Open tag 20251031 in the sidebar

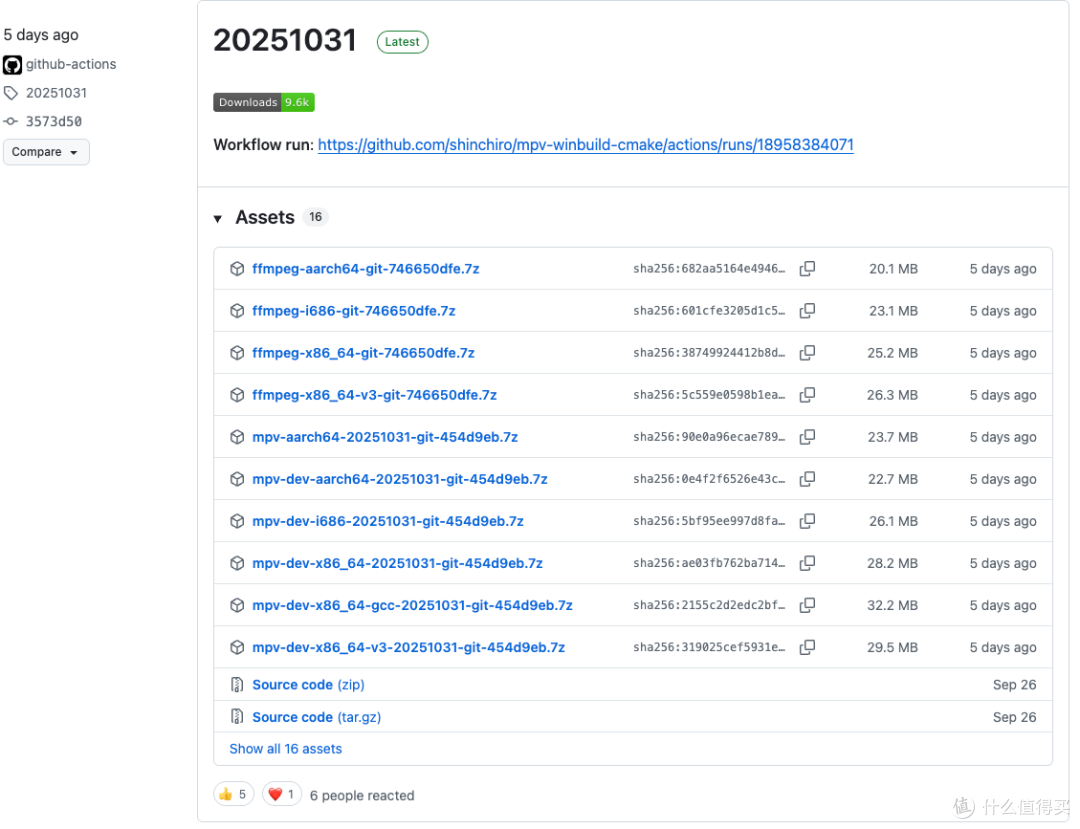pos(56,93)
